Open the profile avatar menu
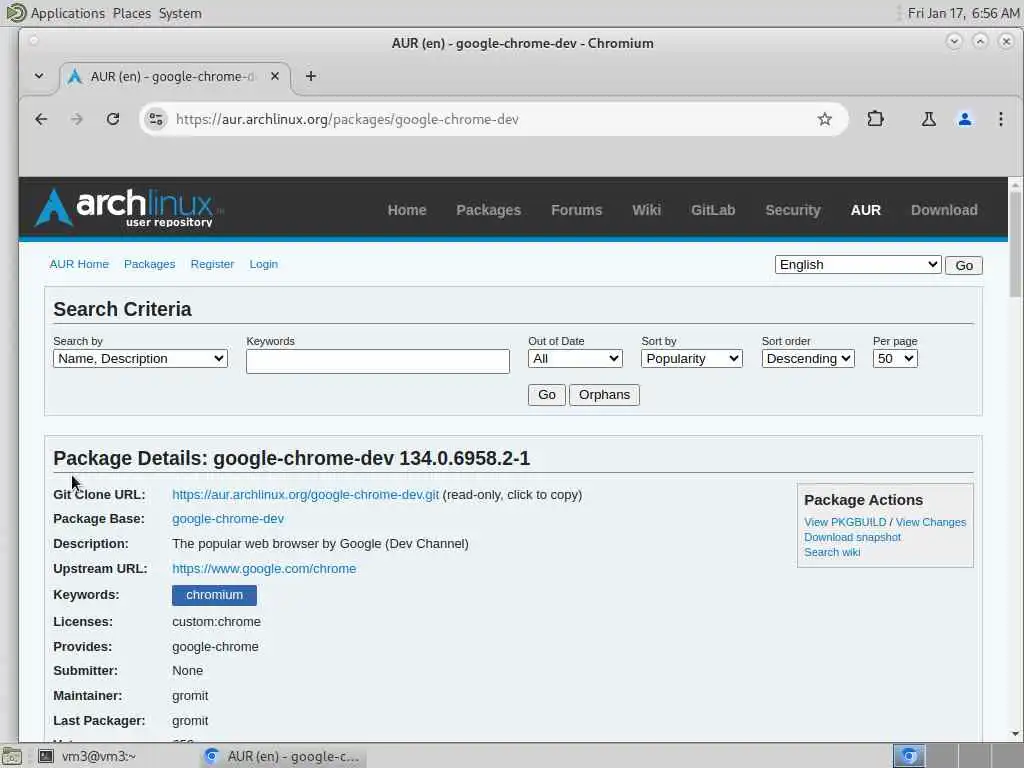Viewport: 1024px width, 768px height. tap(965, 119)
